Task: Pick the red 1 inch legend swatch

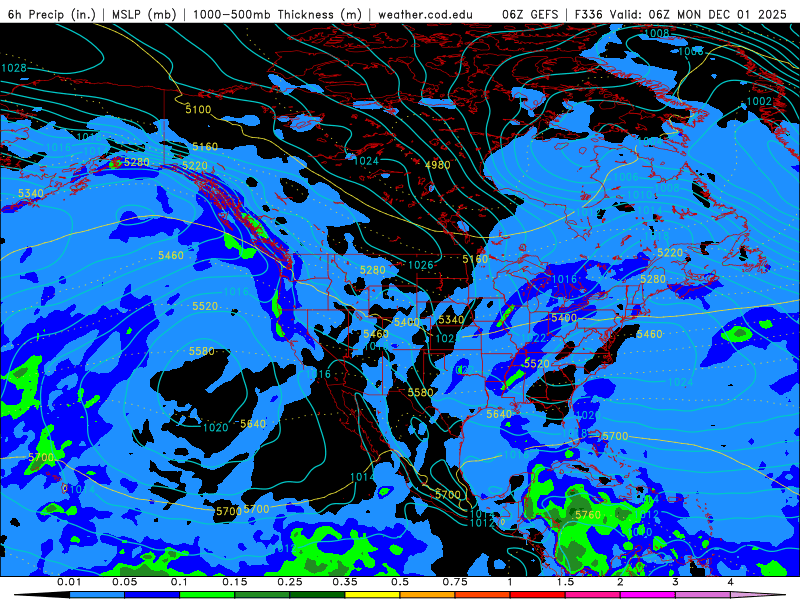Action: (538, 595)
